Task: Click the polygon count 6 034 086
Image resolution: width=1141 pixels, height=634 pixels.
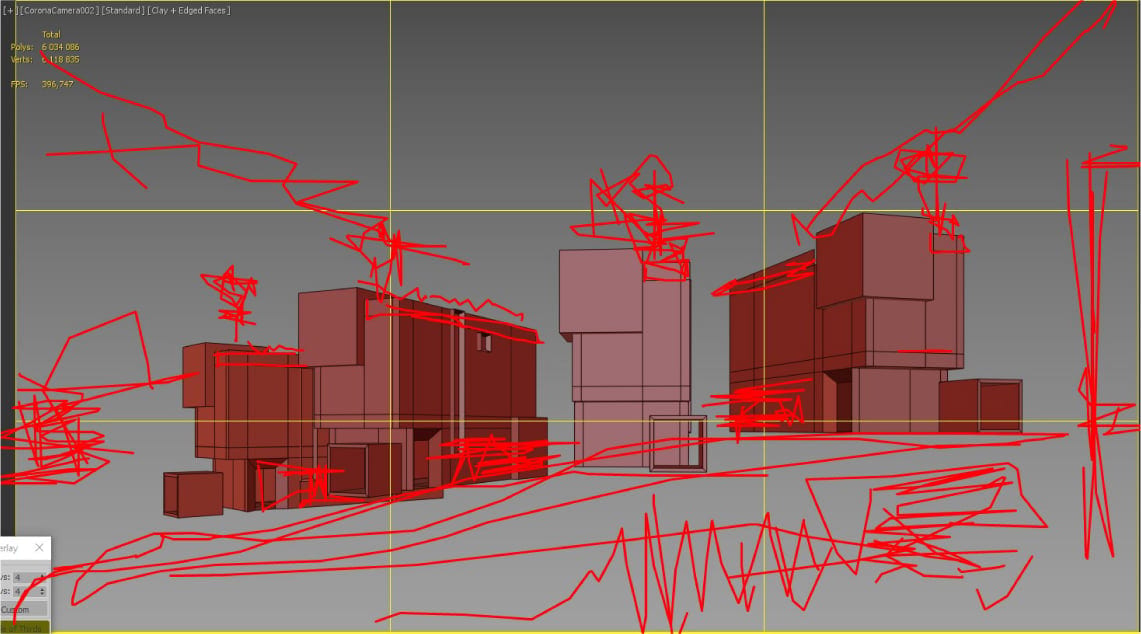Action: 60,47
